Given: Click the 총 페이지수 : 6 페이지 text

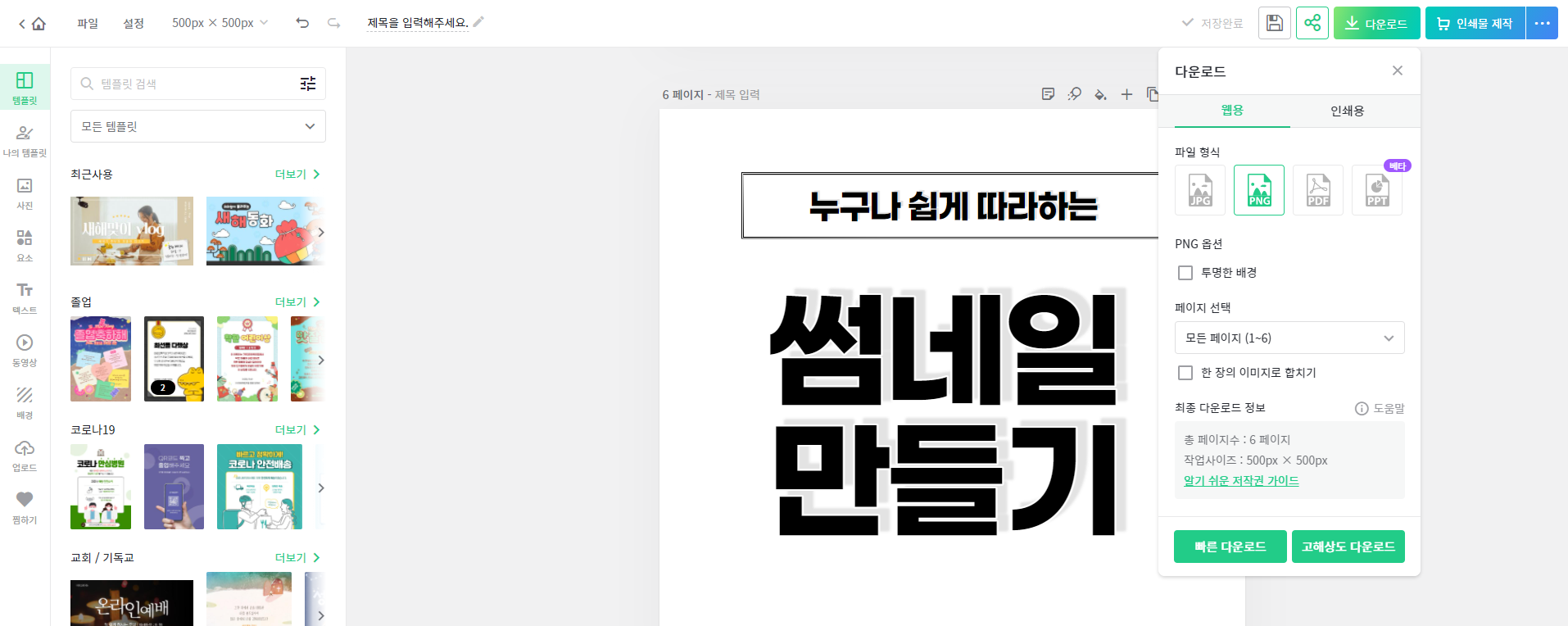Looking at the screenshot, I should pos(1237,440).
